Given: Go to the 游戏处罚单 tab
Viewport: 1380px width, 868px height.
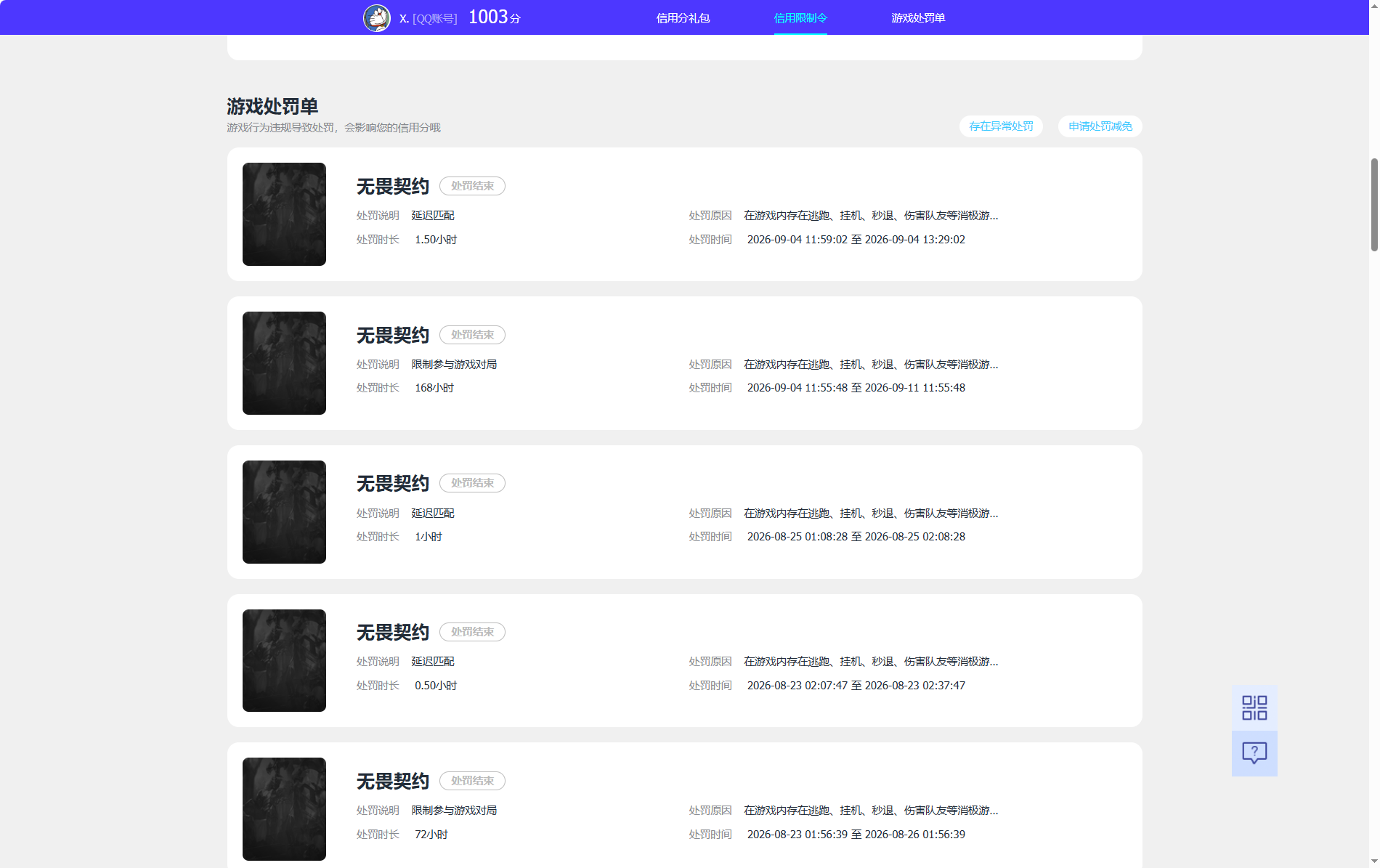Looking at the screenshot, I should (918, 18).
